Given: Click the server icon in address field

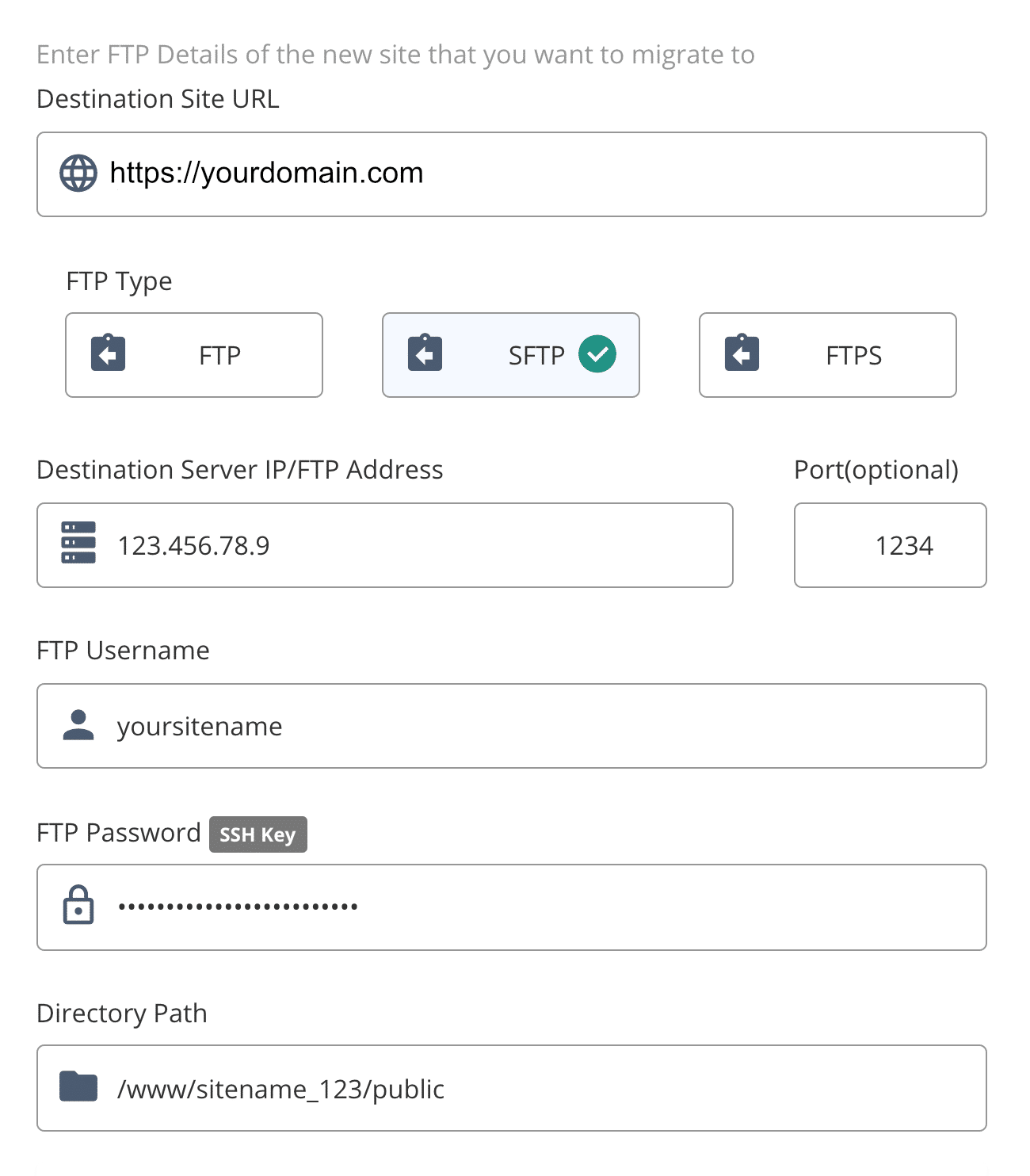Looking at the screenshot, I should (x=78, y=543).
